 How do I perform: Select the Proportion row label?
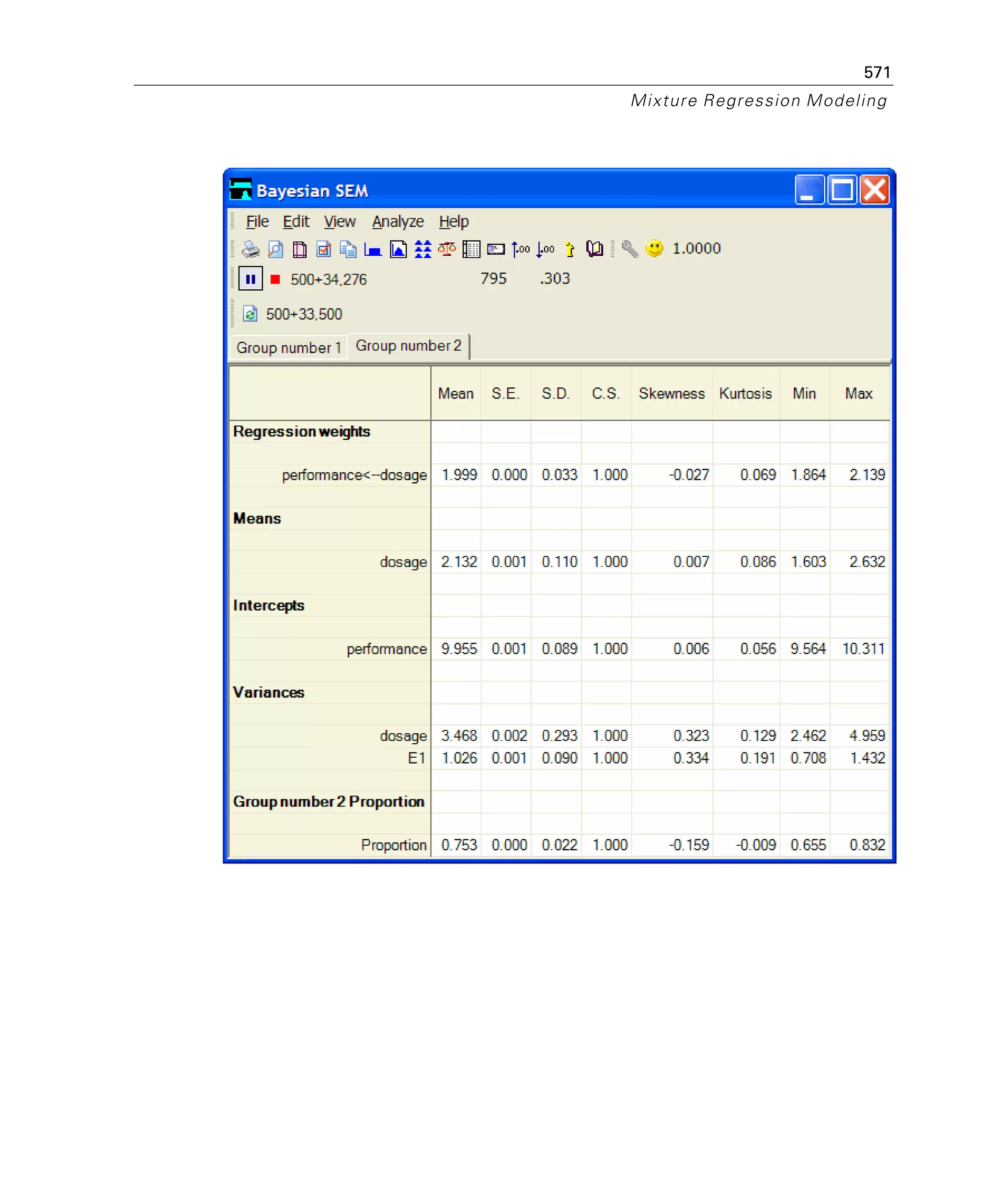click(x=394, y=845)
